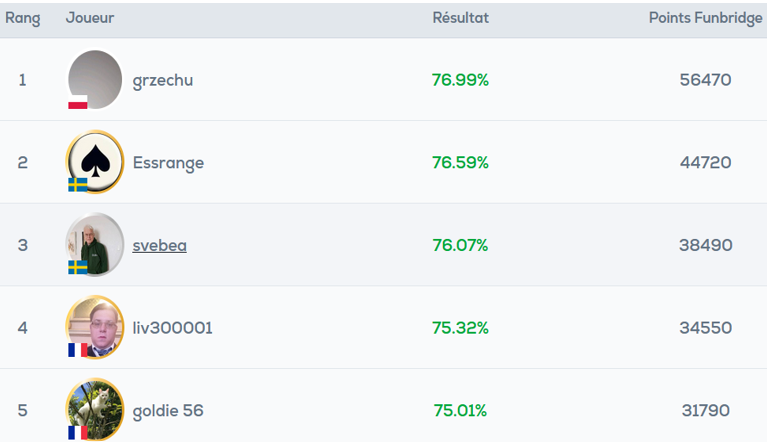
Task: Click the 76.99% result of grzechu
Action: 460,80
